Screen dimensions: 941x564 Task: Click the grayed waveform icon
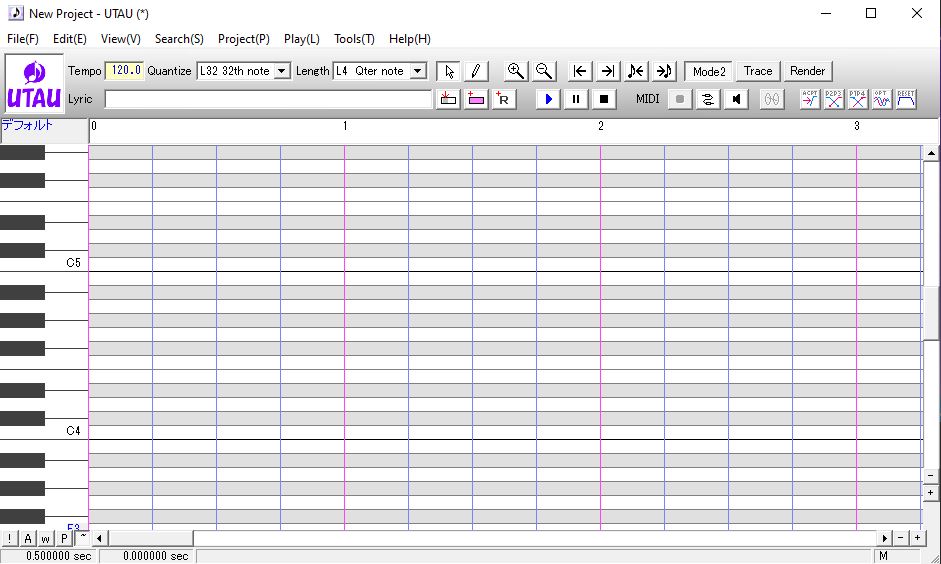pos(772,99)
